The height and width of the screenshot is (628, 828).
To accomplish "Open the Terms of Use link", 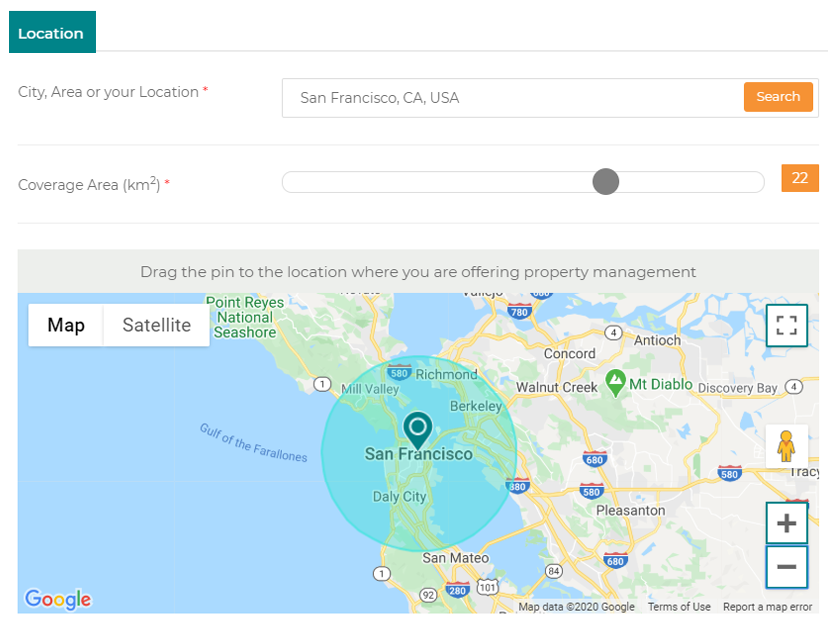I will [x=679, y=607].
